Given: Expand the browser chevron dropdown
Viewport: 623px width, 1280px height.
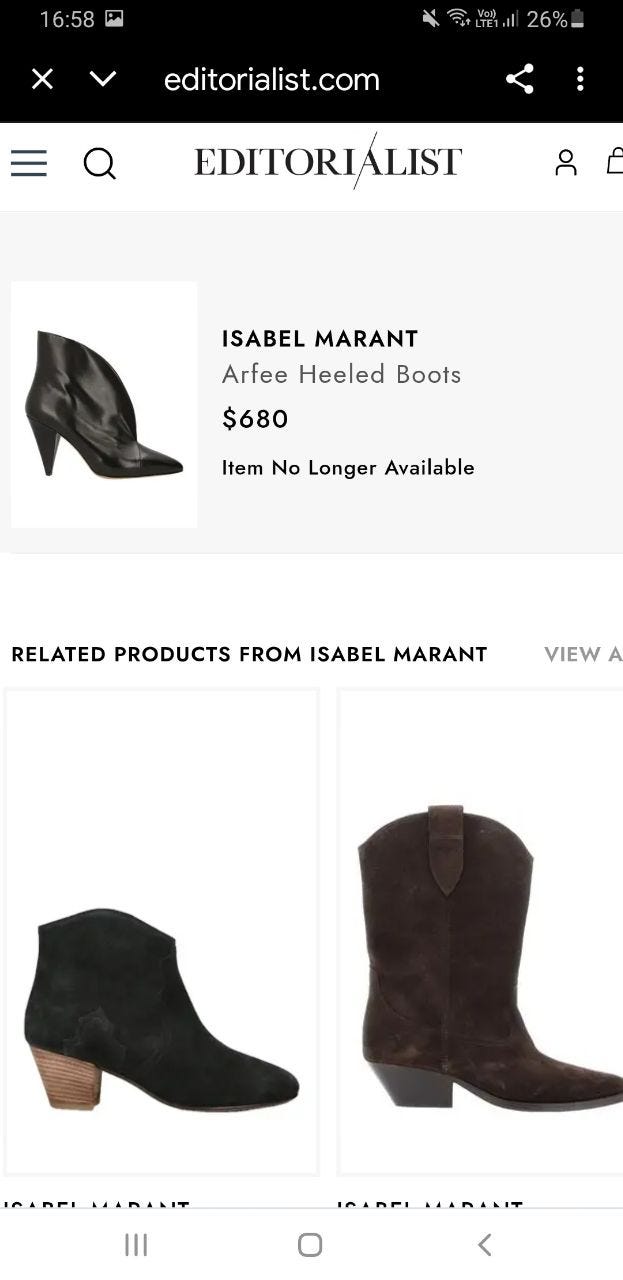Looking at the screenshot, I should pyautogui.click(x=103, y=79).
